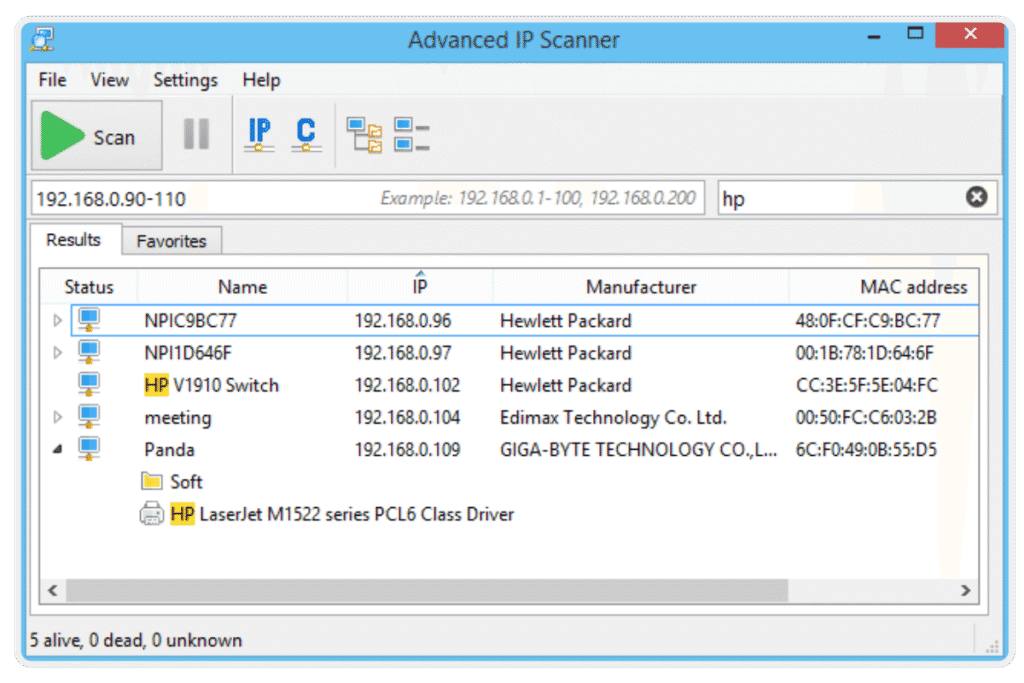Select HP LaserJet M1522 series PCL6 Class Driver
The height and width of the screenshot is (683, 1024).
pos(342,514)
